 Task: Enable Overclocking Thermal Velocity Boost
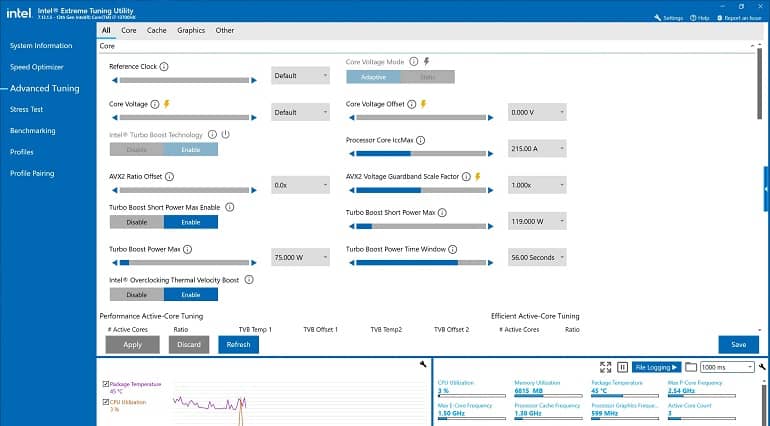(x=191, y=295)
